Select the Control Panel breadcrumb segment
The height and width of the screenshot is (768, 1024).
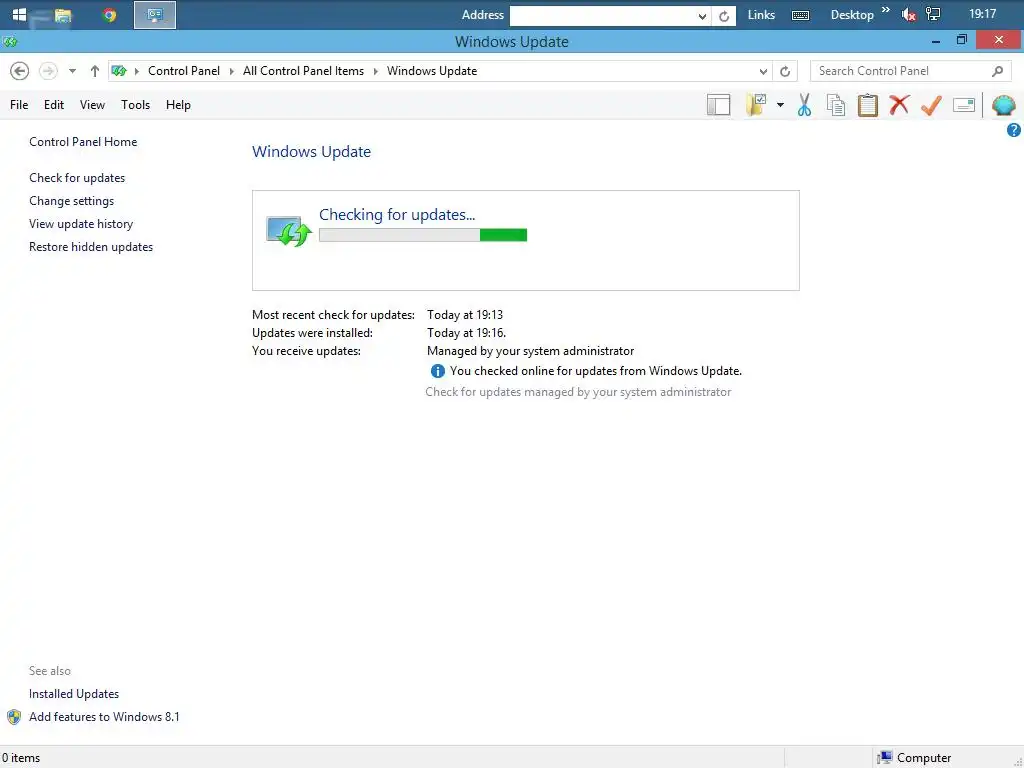184,71
